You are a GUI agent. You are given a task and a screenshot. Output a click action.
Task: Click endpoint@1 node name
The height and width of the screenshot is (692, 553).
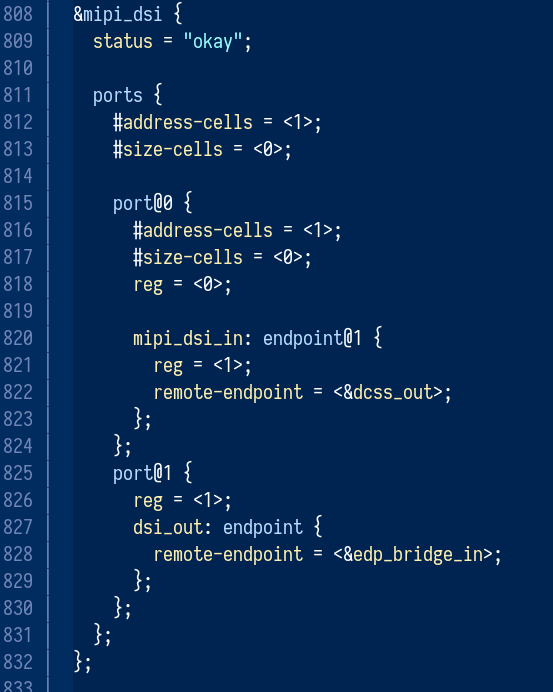point(312,338)
